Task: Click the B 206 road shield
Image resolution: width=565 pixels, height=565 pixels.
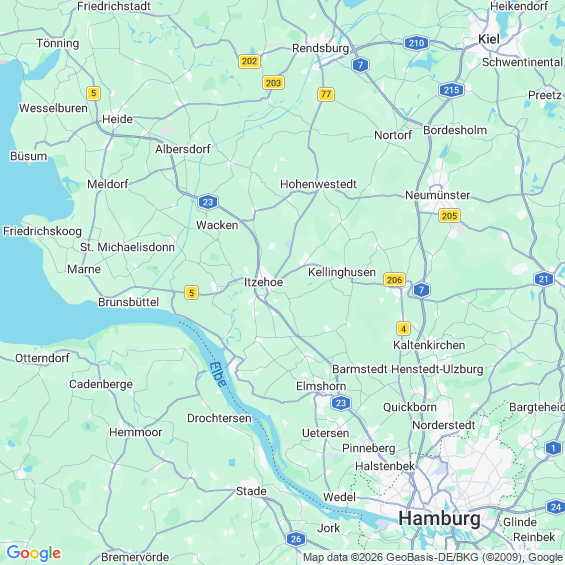Action: coord(394,280)
